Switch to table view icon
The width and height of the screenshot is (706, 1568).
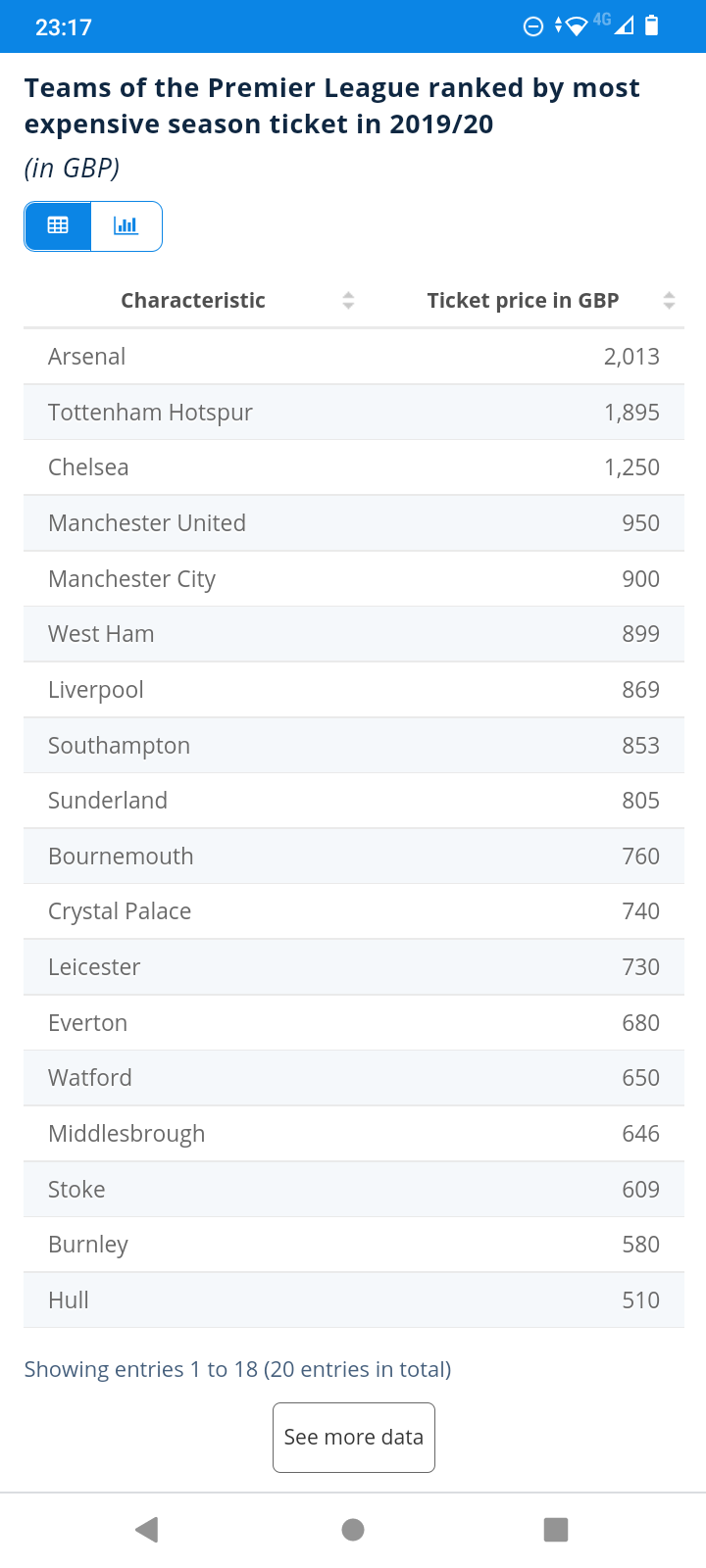58,225
